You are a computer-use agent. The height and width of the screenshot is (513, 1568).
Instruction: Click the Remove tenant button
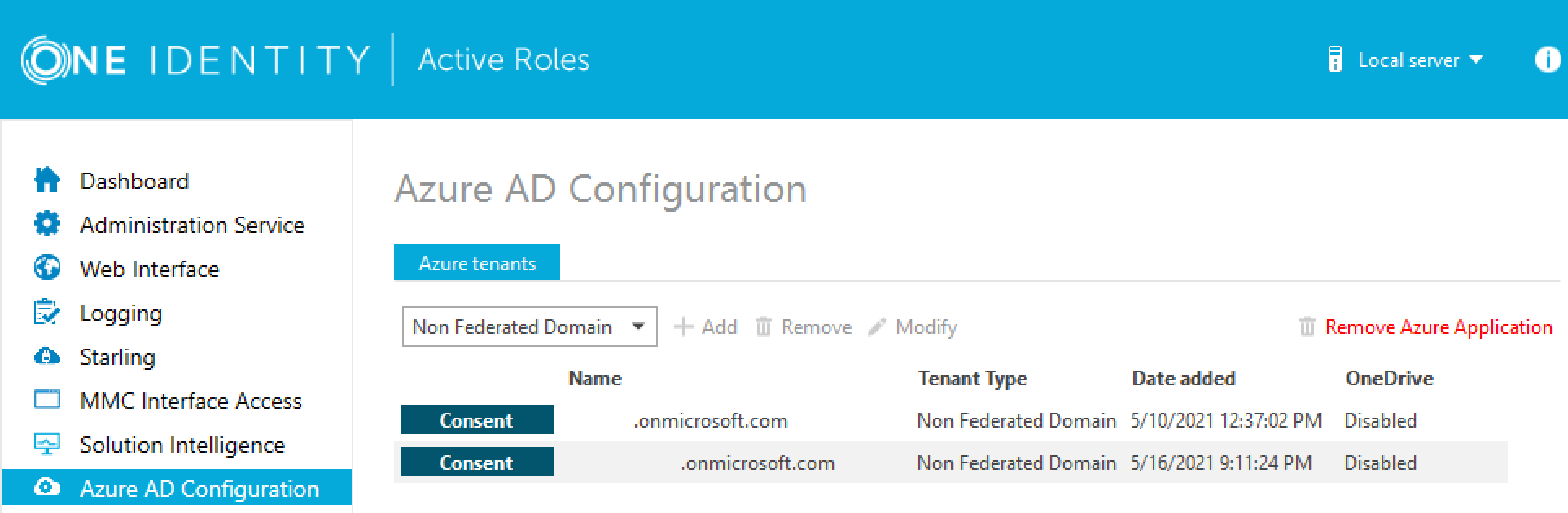(x=804, y=327)
